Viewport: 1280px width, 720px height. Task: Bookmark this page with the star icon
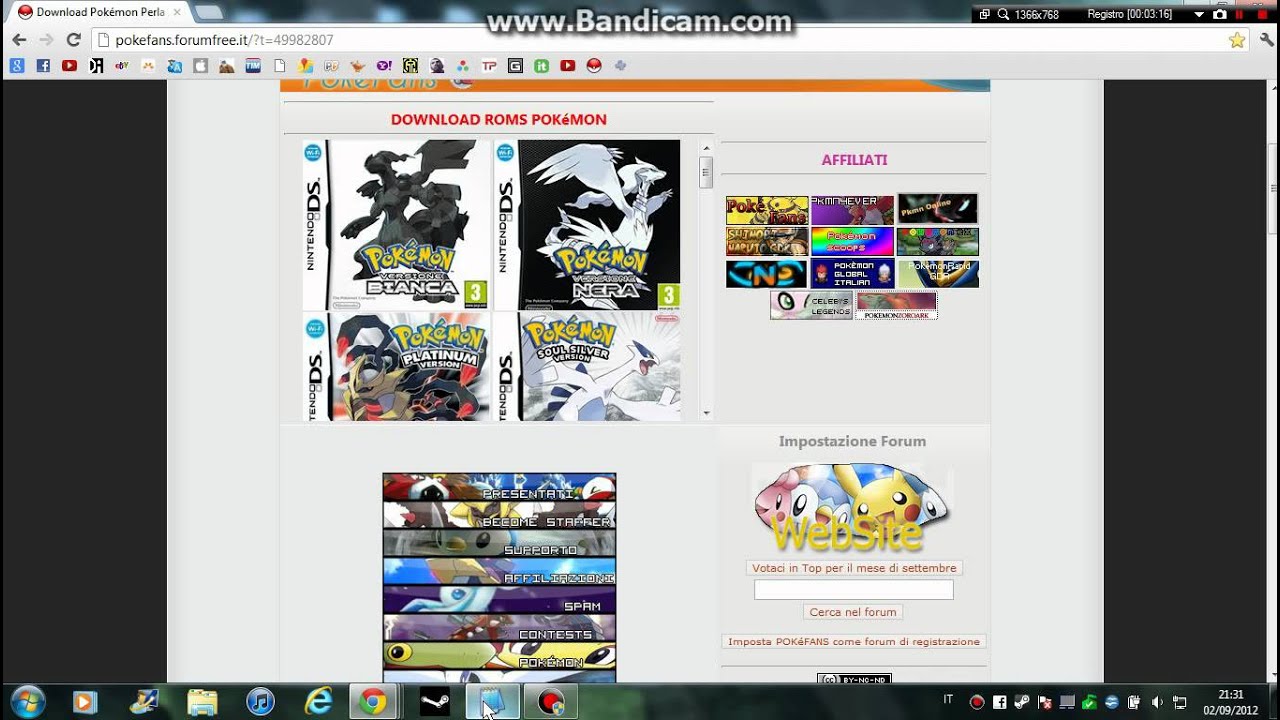click(x=1237, y=40)
